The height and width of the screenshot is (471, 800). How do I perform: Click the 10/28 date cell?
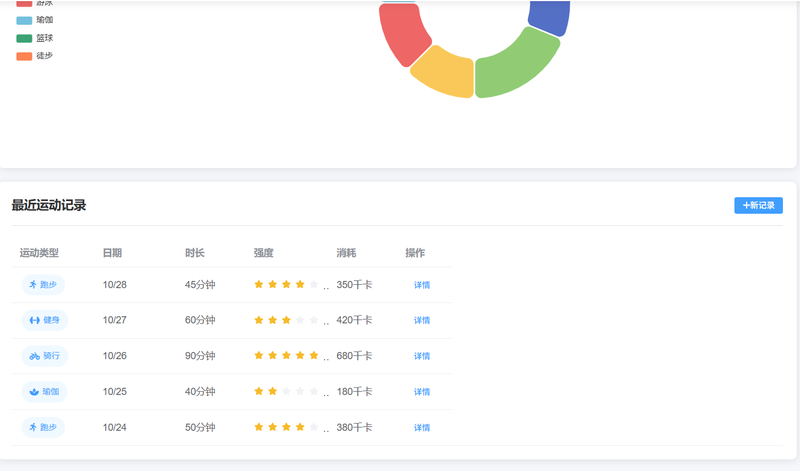(114, 285)
